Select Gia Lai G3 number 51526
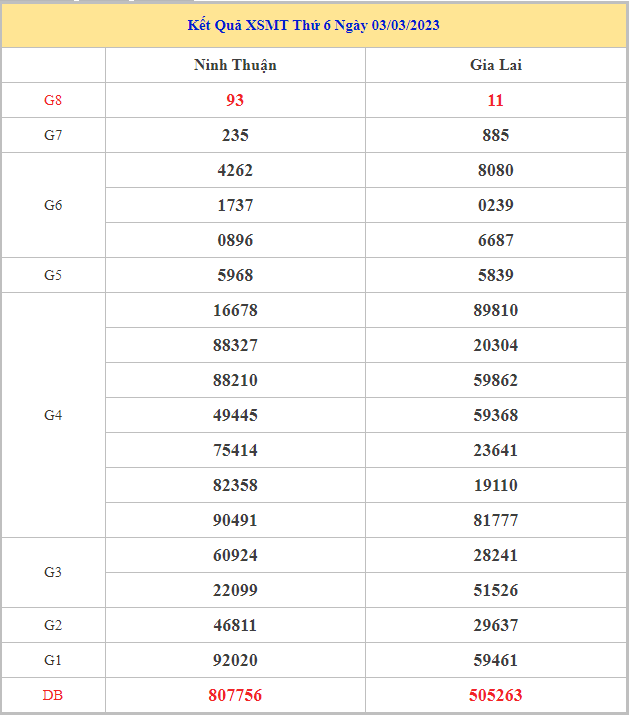The width and height of the screenshot is (630, 716). [496, 590]
